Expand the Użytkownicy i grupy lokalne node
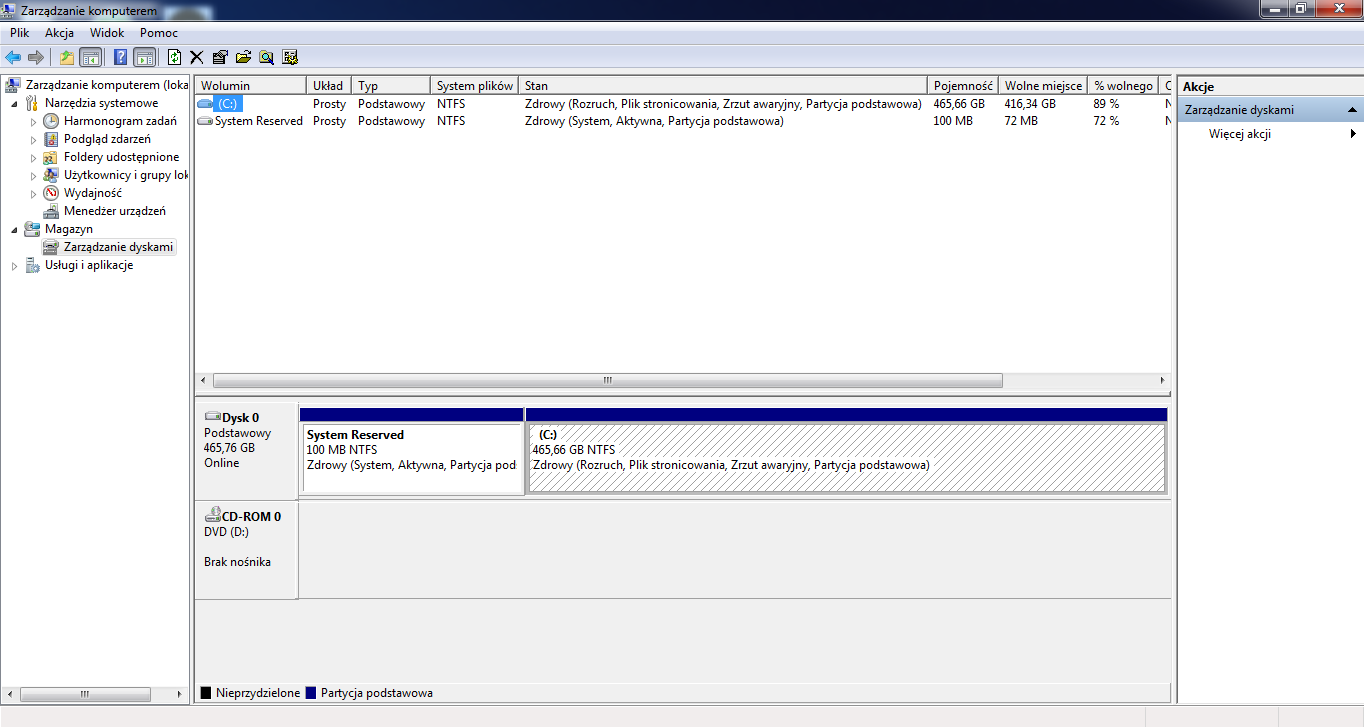 click(x=33, y=176)
